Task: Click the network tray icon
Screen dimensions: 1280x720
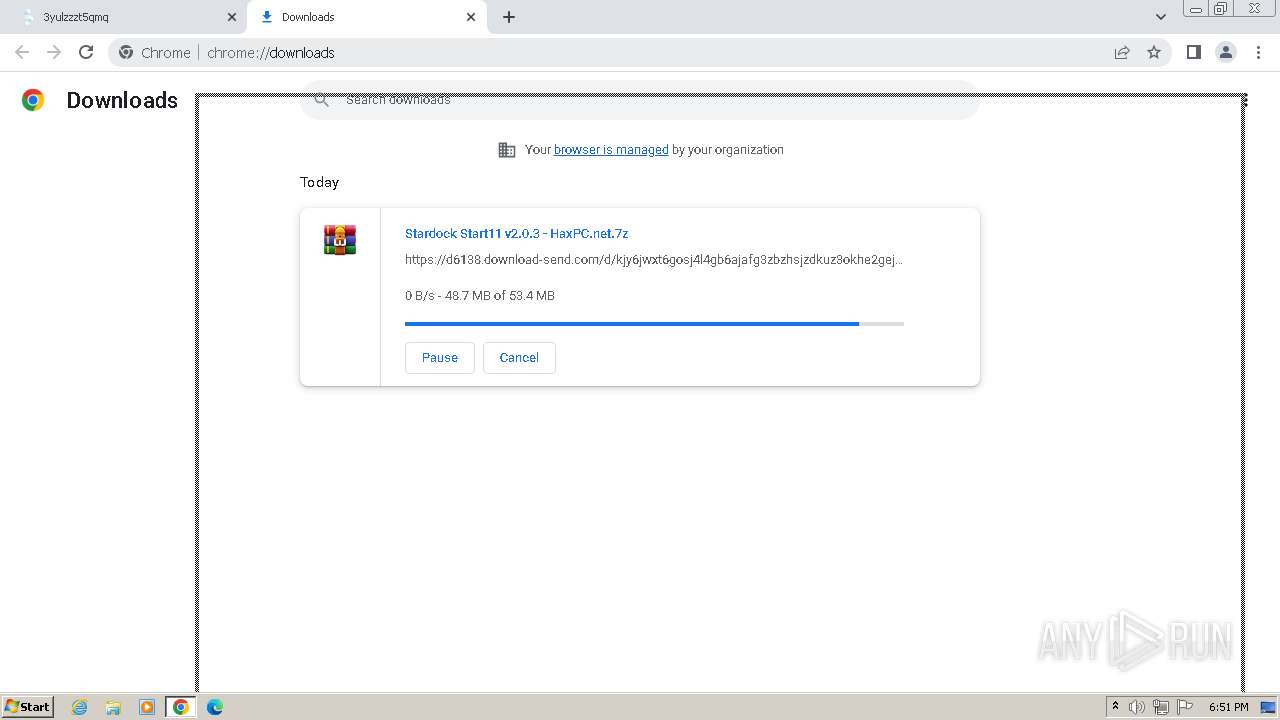Action: tap(1160, 707)
